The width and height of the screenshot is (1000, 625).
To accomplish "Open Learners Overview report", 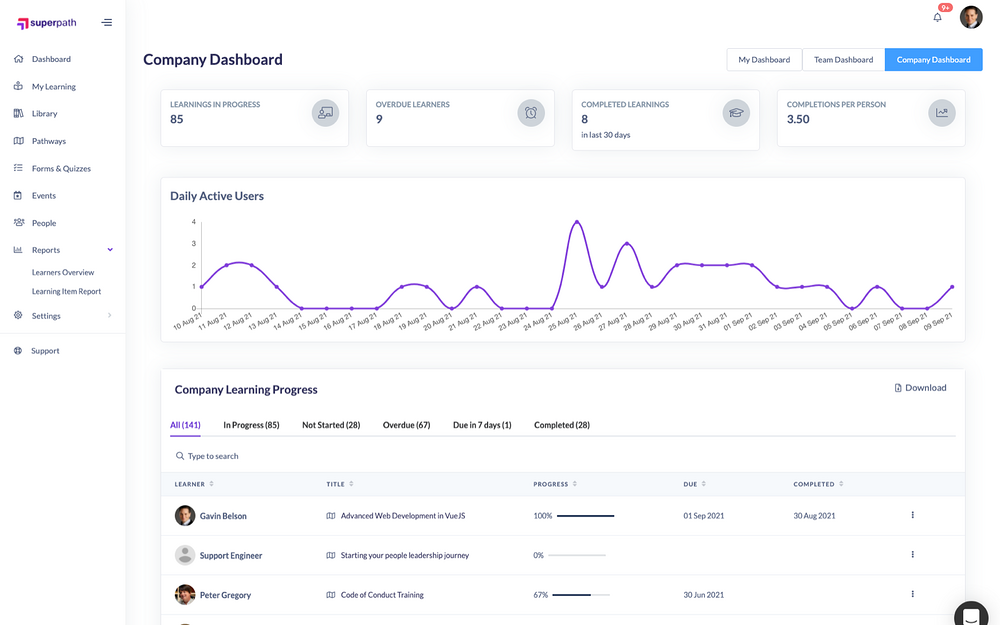I will (62, 272).
